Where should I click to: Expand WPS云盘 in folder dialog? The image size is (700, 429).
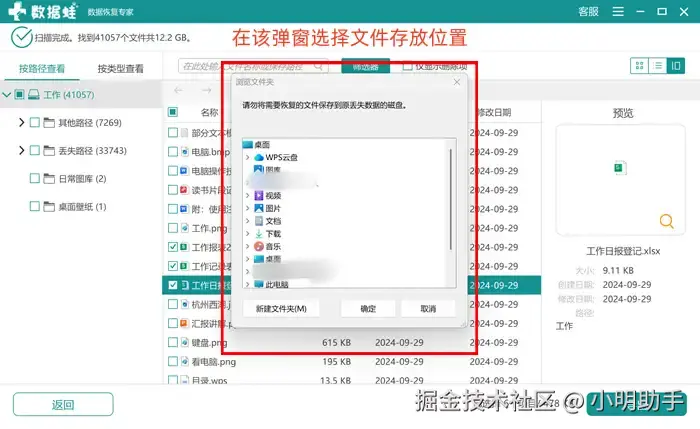pyautogui.click(x=247, y=157)
